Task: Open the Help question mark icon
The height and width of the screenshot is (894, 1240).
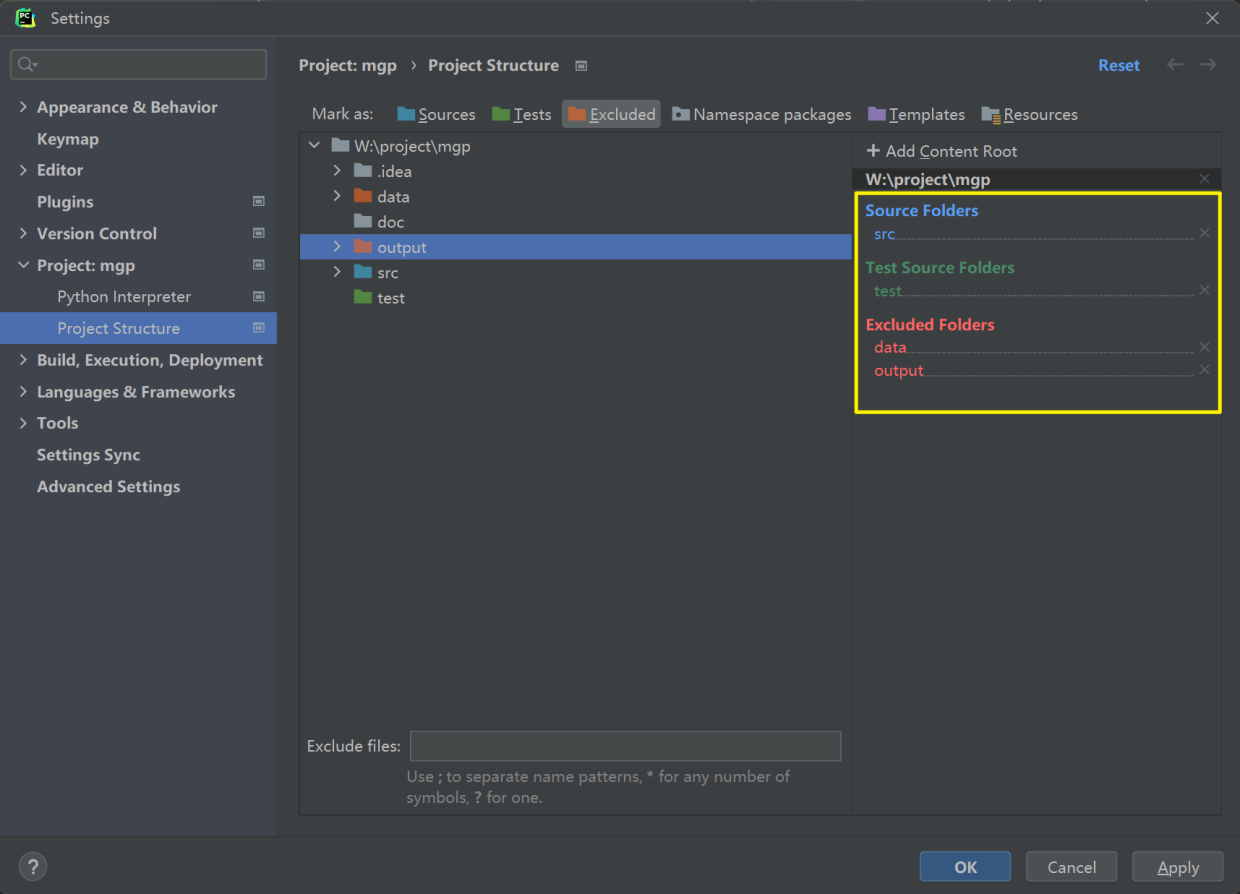Action: pos(32,866)
